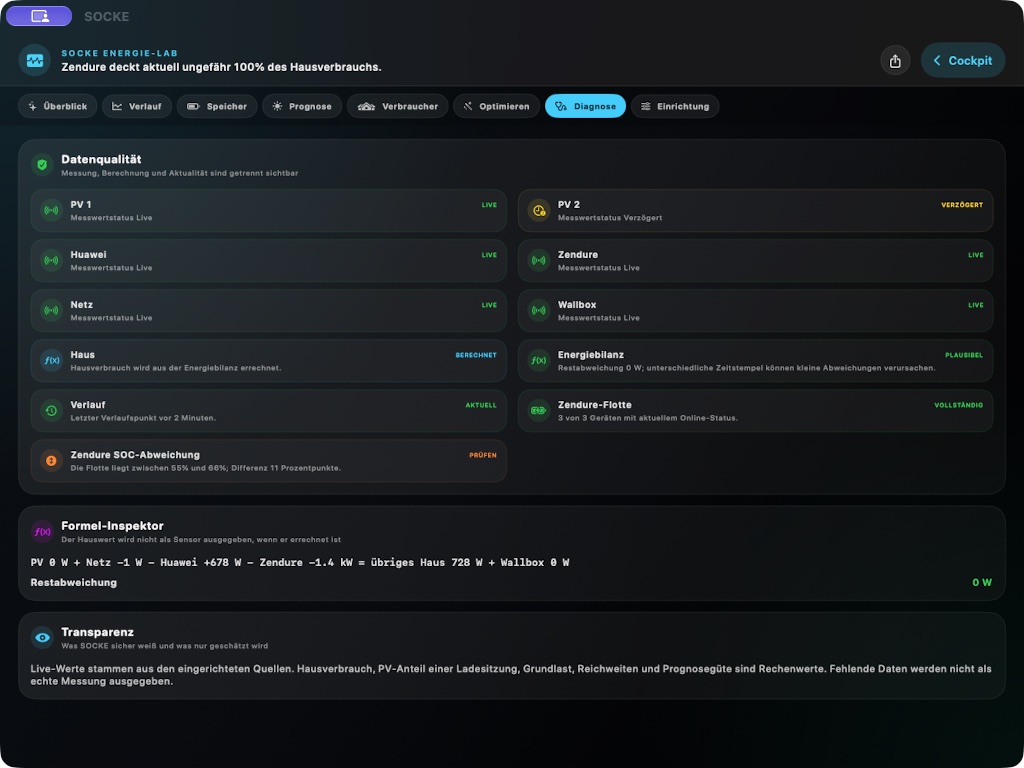This screenshot has height=768, width=1024.
Task: Click the formula line starting with PV 0 W
Action: pyautogui.click(x=300, y=562)
